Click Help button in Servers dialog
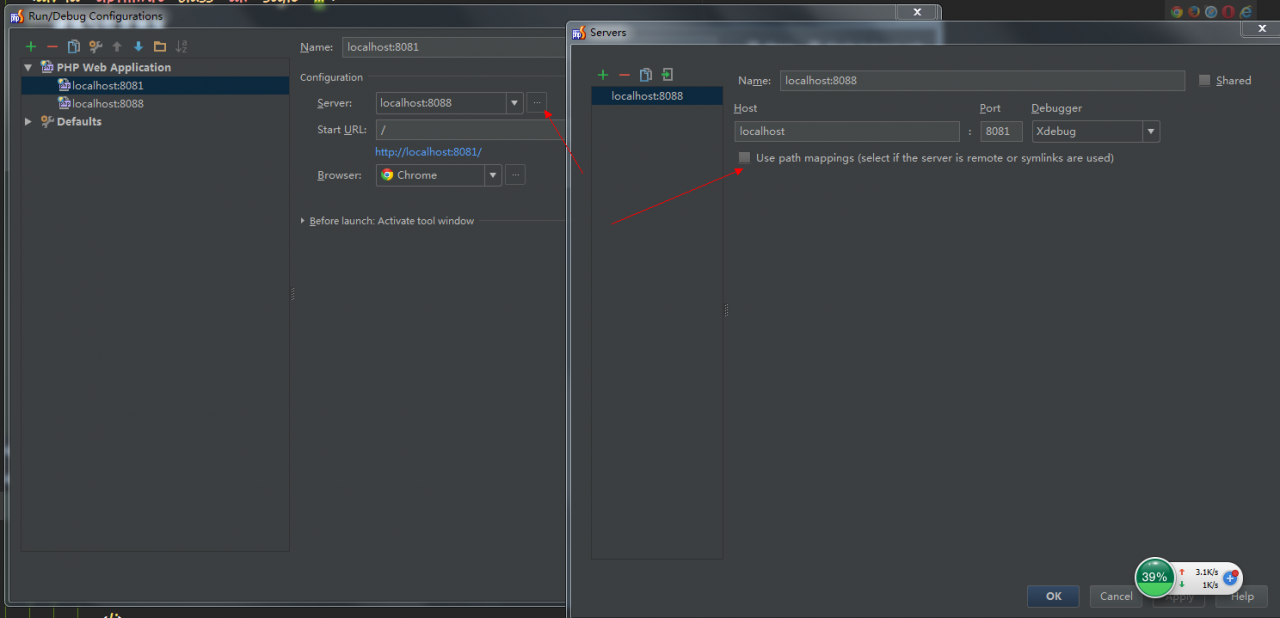The height and width of the screenshot is (618, 1280). coord(1242,596)
